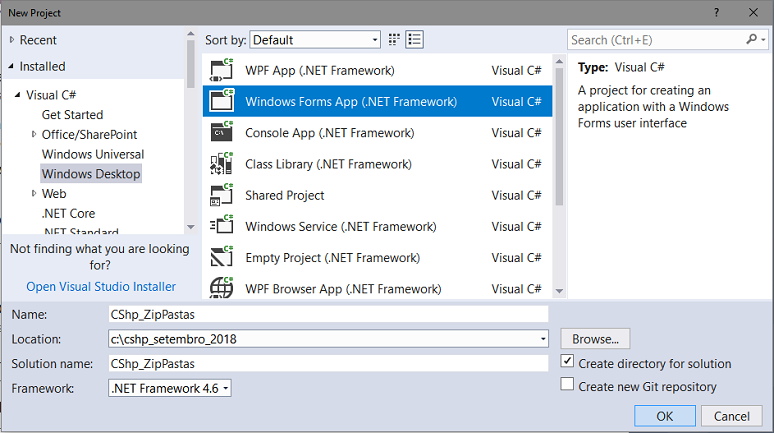Choose Windows Service (.NET Framework) template
The image size is (774, 433).
[x=341, y=226]
